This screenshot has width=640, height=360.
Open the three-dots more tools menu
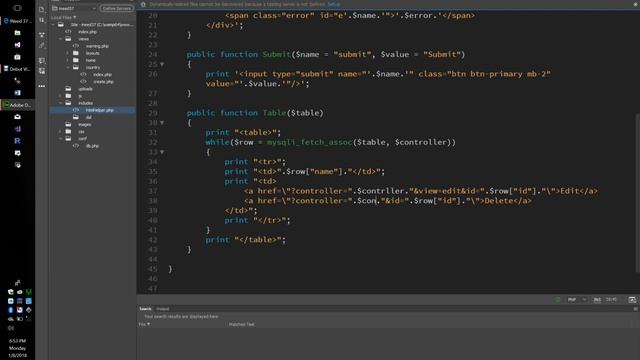click(42, 86)
